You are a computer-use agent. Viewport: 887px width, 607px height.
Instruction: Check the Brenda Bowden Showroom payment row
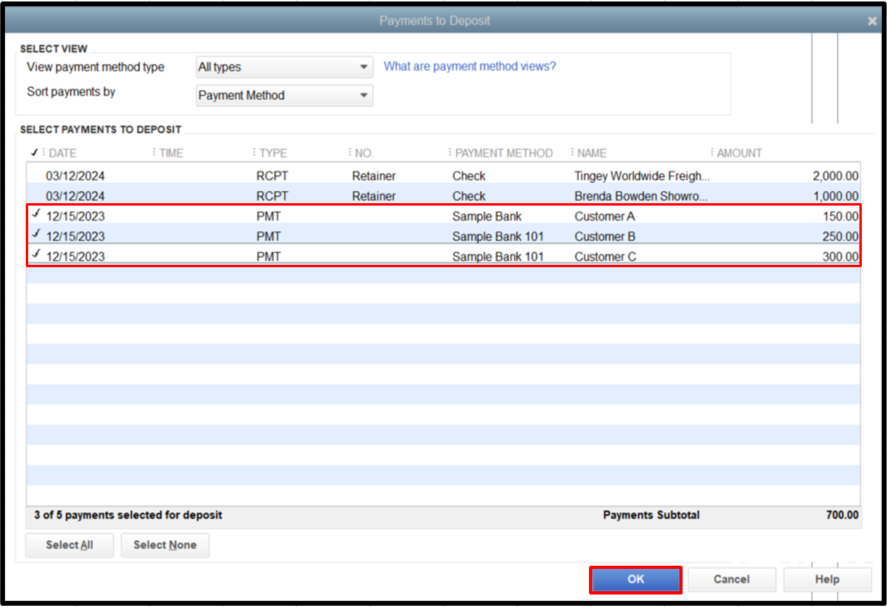coord(36,196)
